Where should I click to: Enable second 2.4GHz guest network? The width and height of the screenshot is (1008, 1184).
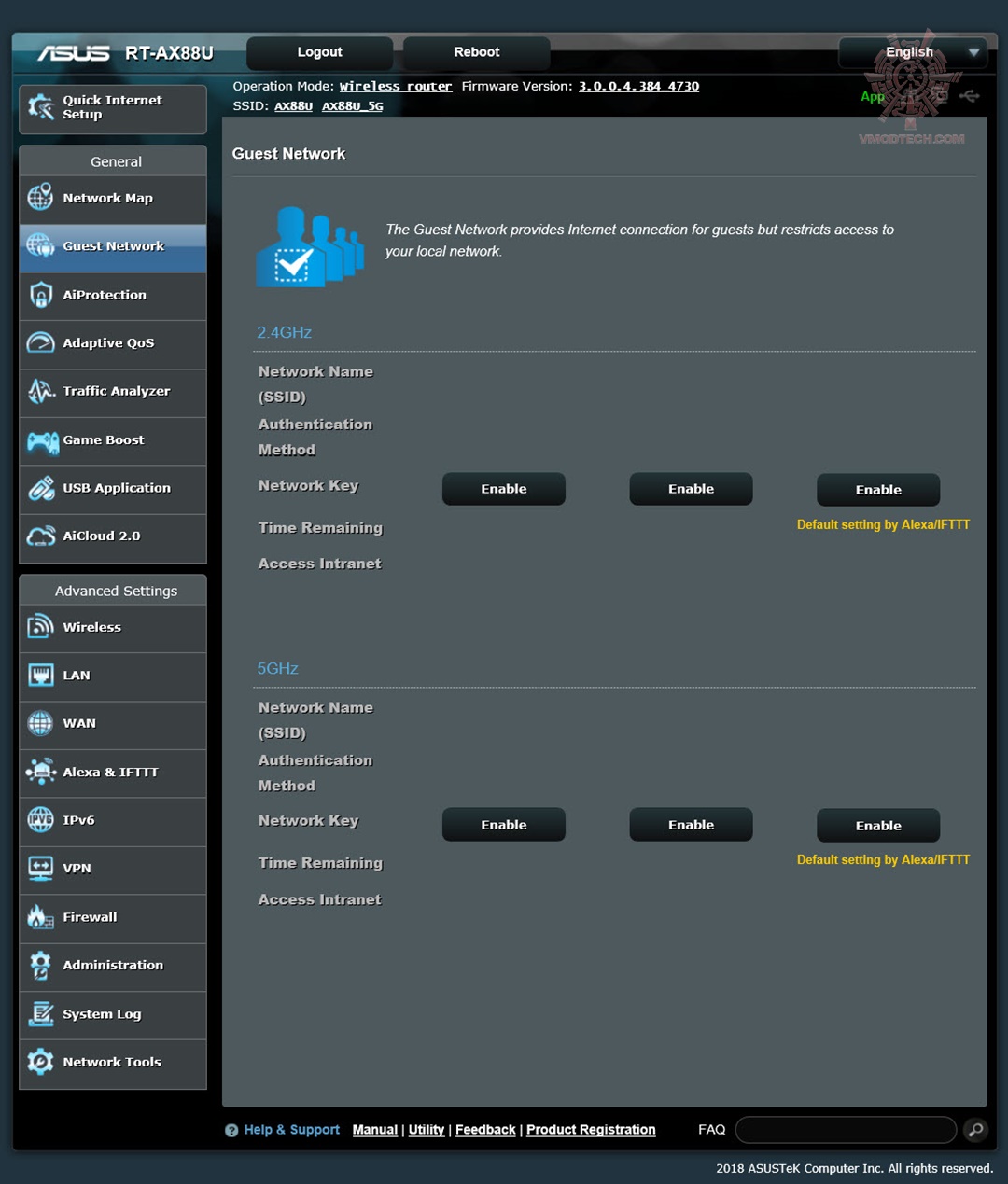pos(691,489)
